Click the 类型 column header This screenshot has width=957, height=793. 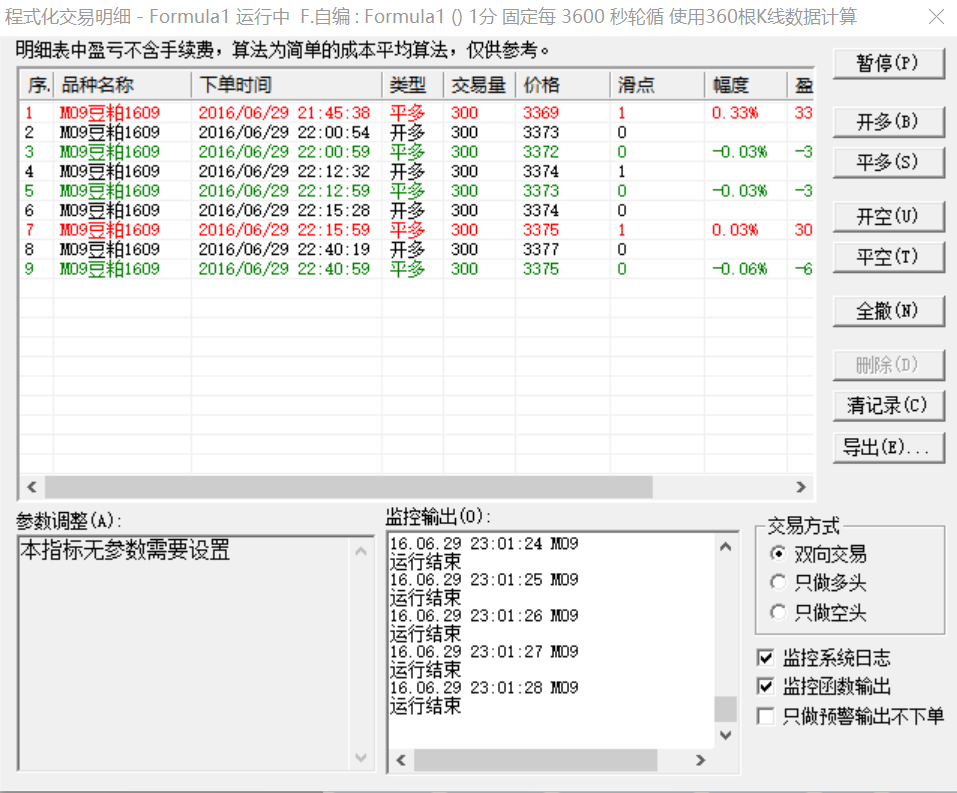pyautogui.click(x=413, y=85)
